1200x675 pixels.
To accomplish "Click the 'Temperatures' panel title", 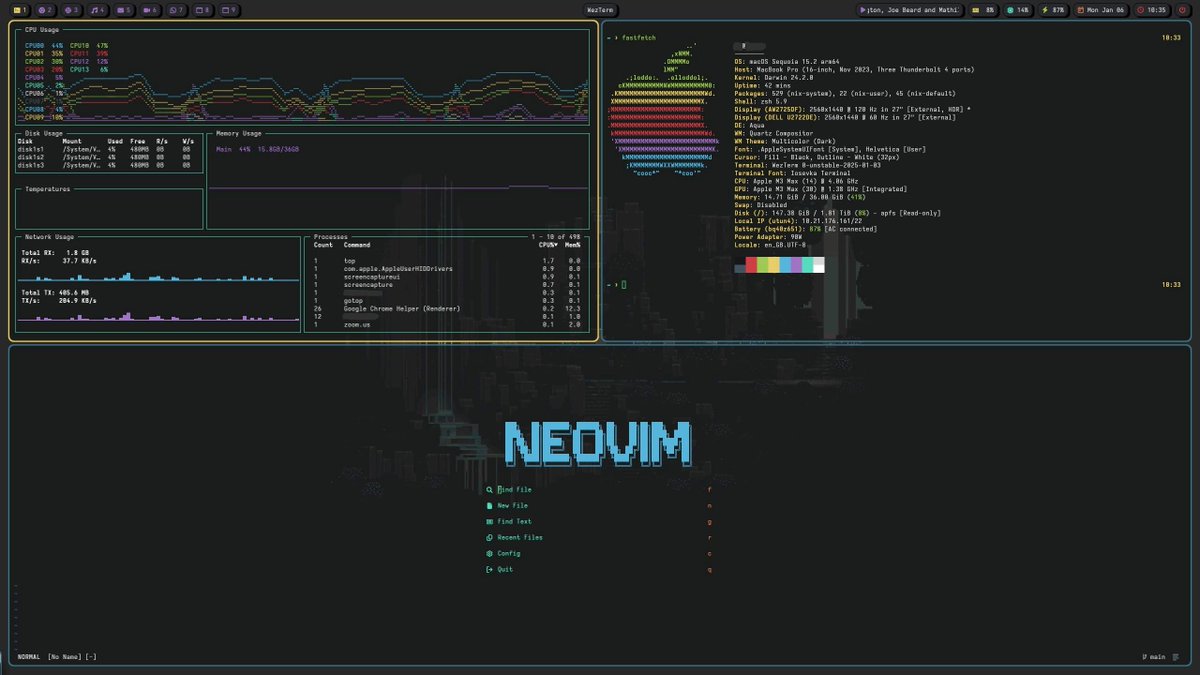I will pyautogui.click(x=48, y=188).
